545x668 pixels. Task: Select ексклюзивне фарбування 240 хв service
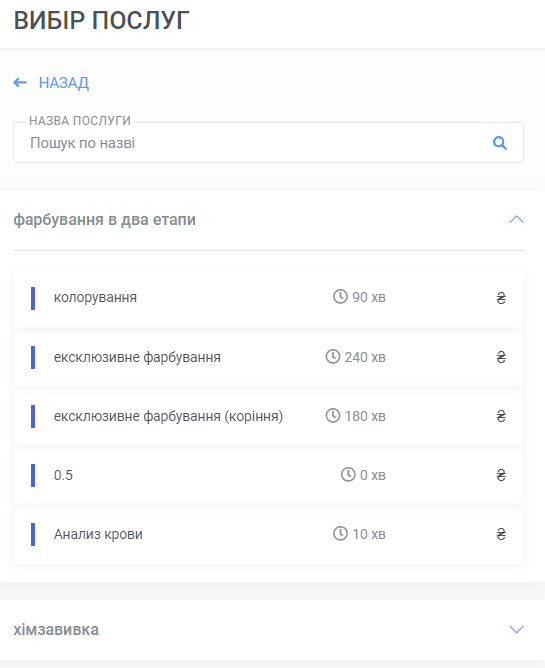[268, 357]
